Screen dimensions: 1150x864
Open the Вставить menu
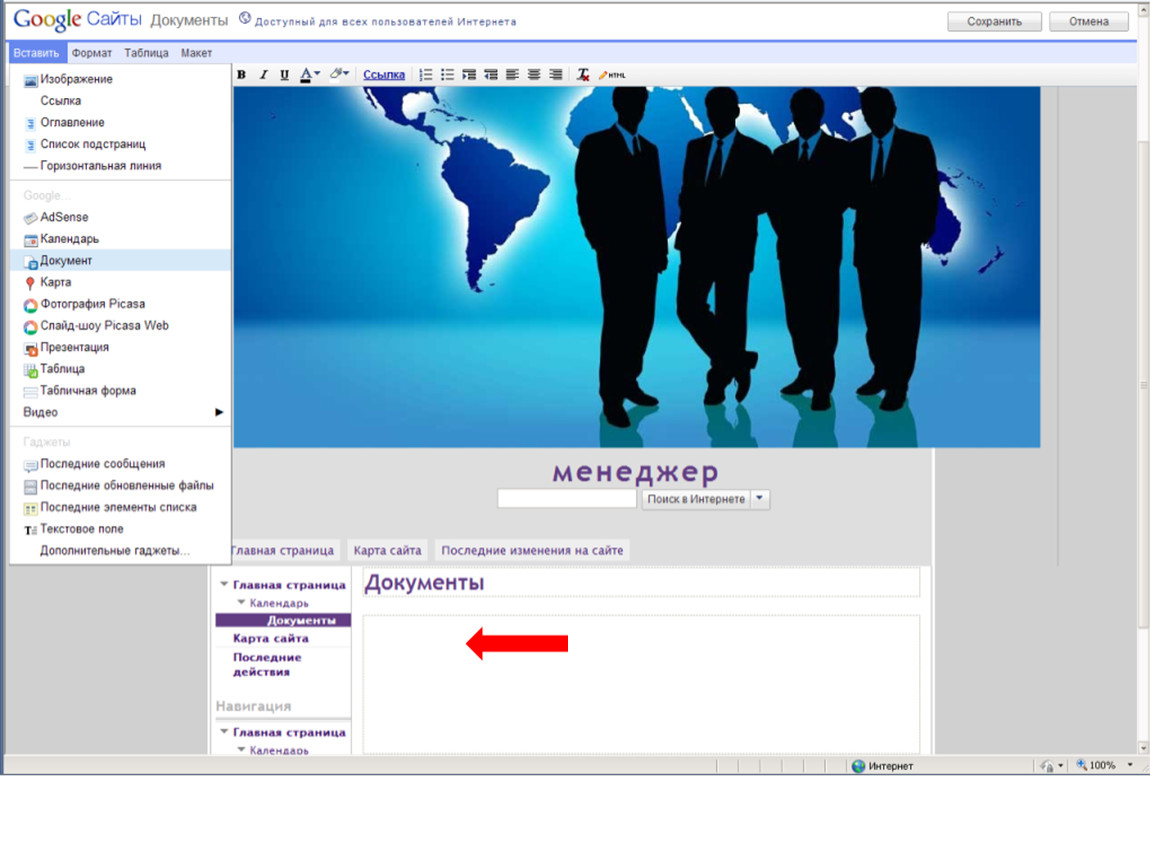pyautogui.click(x=36, y=53)
